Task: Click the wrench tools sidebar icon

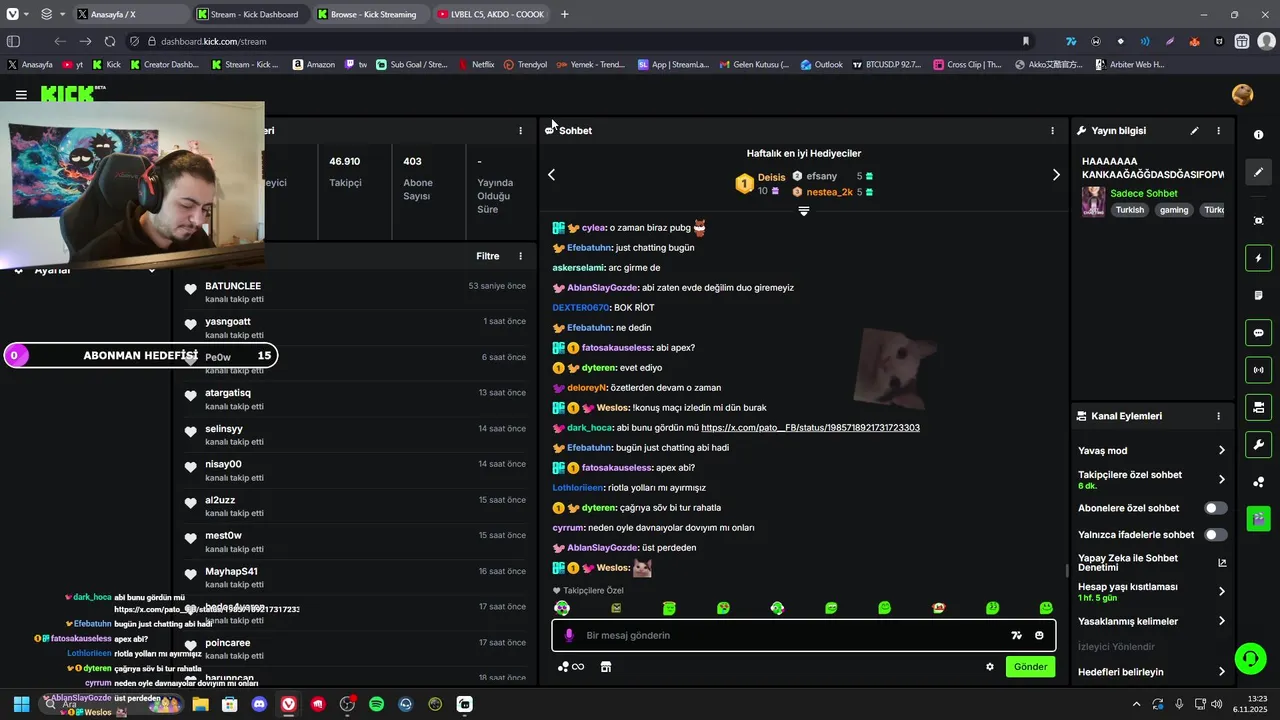Action: (x=1259, y=444)
